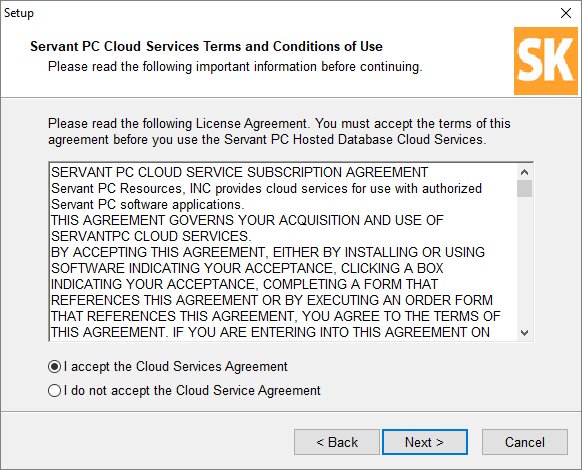This screenshot has width=582, height=470.
Task: Select "I accept the Cloud Services Agreement"
Action: 168,367
